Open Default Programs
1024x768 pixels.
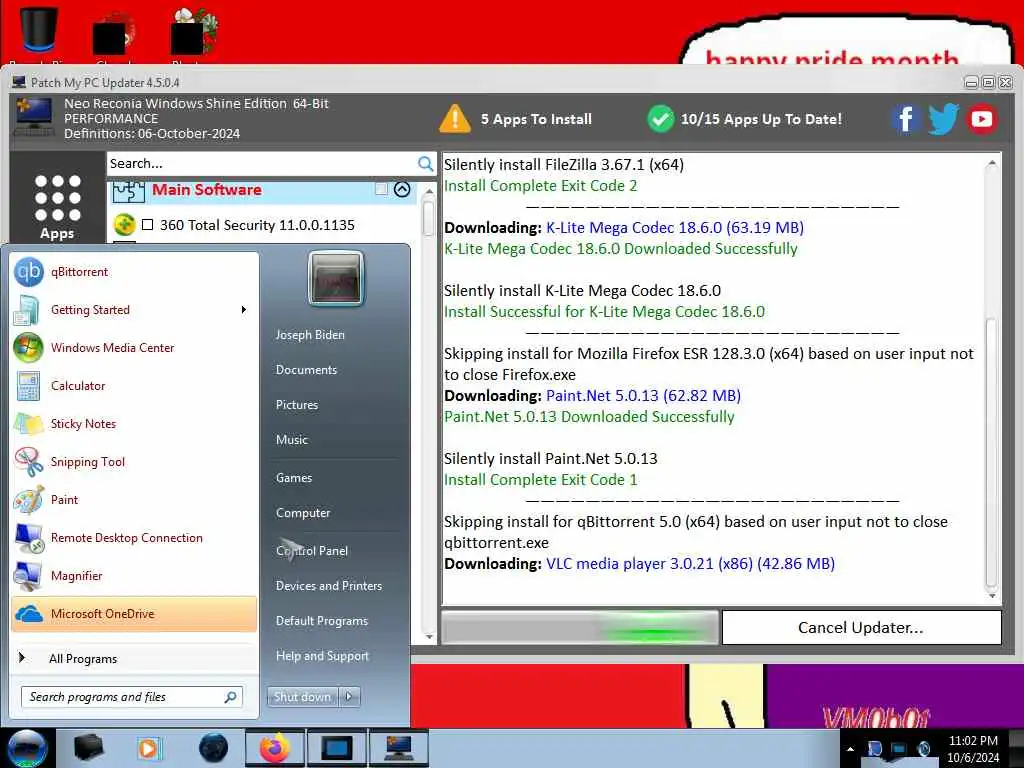(321, 620)
